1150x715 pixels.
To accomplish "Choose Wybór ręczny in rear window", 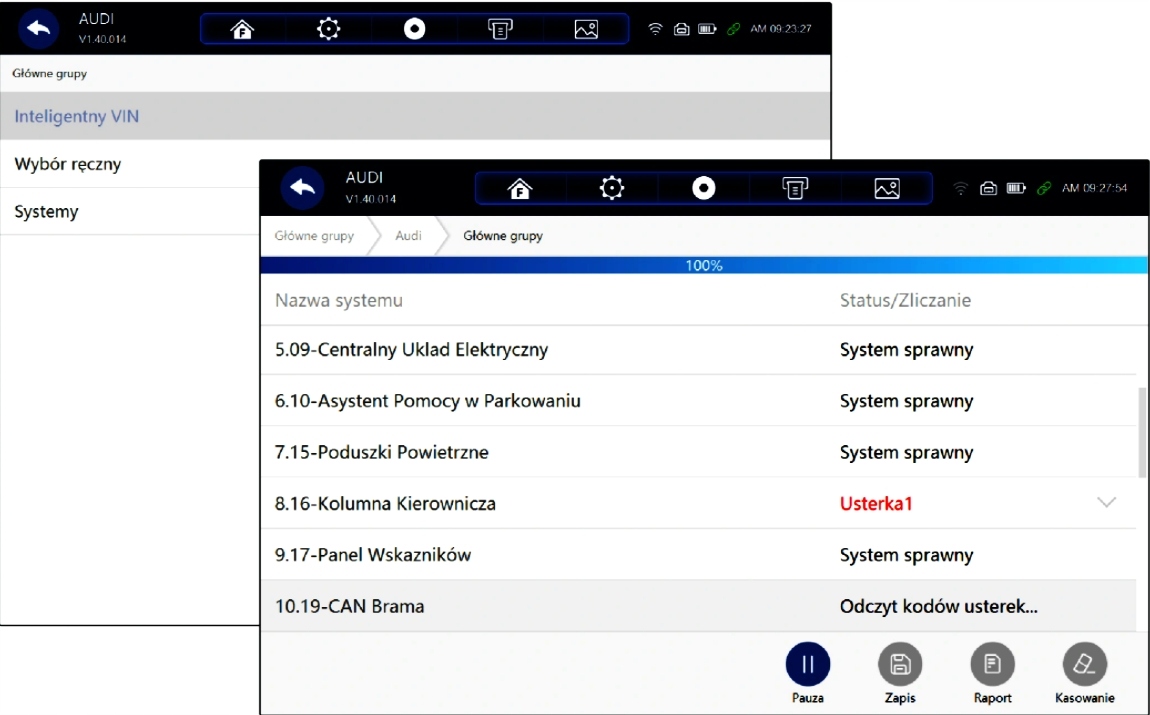I will pos(130,164).
